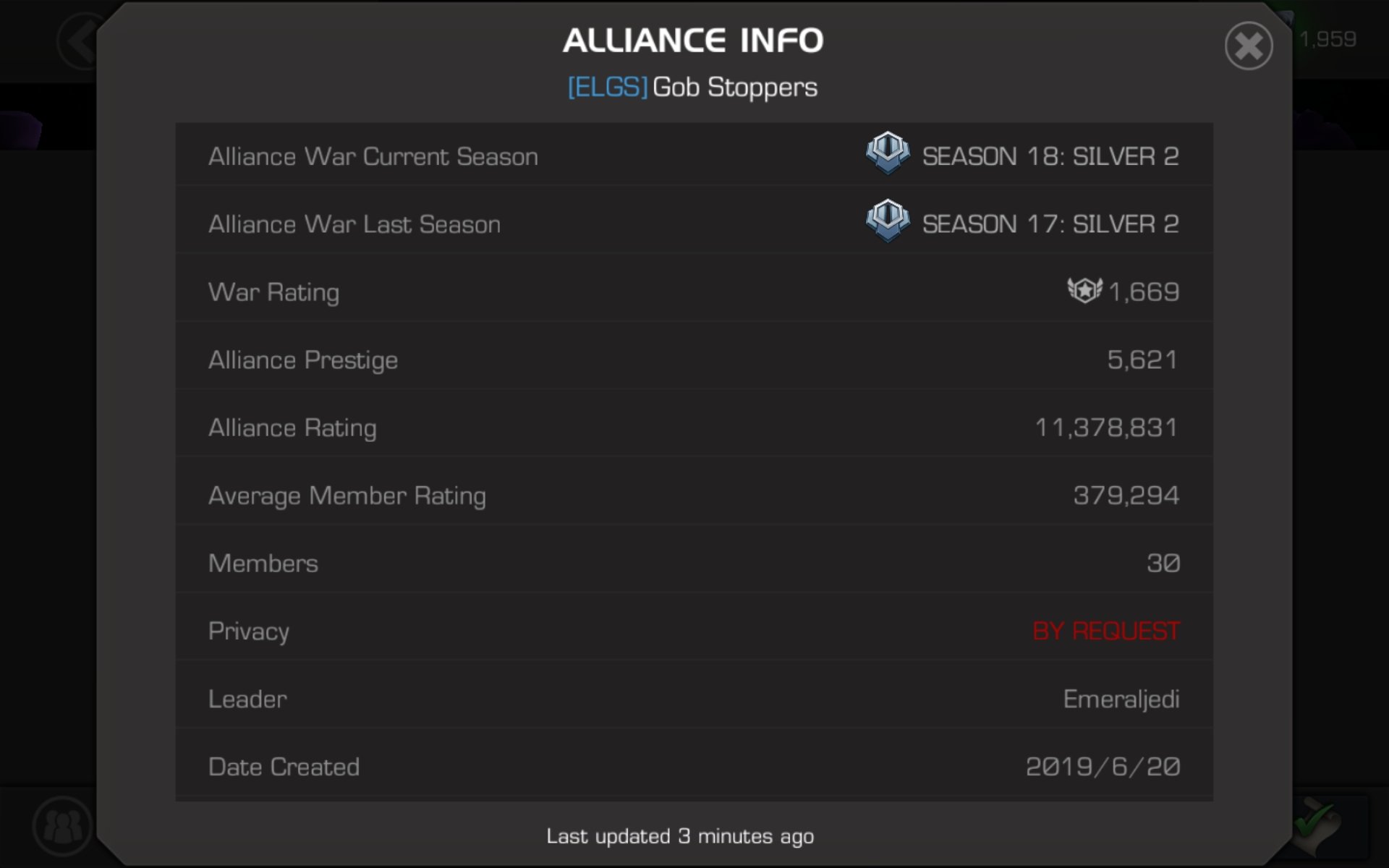The width and height of the screenshot is (1389, 868).
Task: Click the Season 17 Silver 2 badge icon
Action: [888, 221]
